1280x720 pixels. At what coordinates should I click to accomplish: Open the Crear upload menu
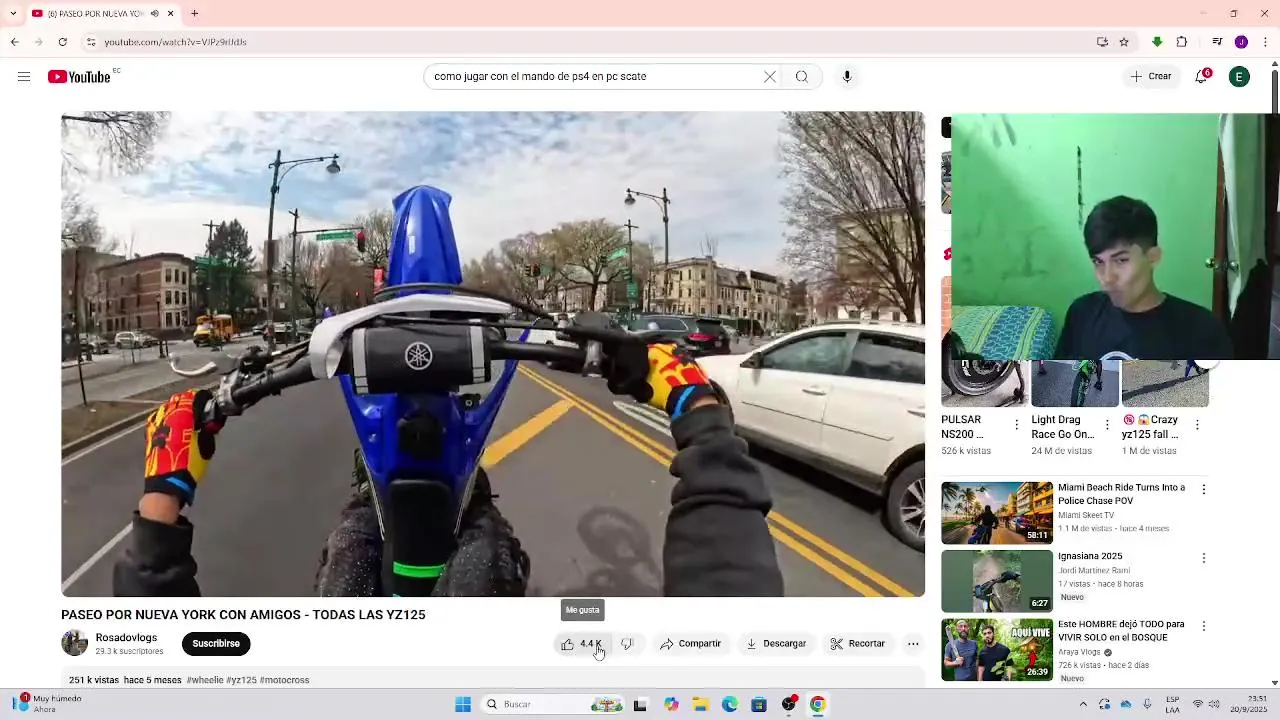(x=1151, y=77)
